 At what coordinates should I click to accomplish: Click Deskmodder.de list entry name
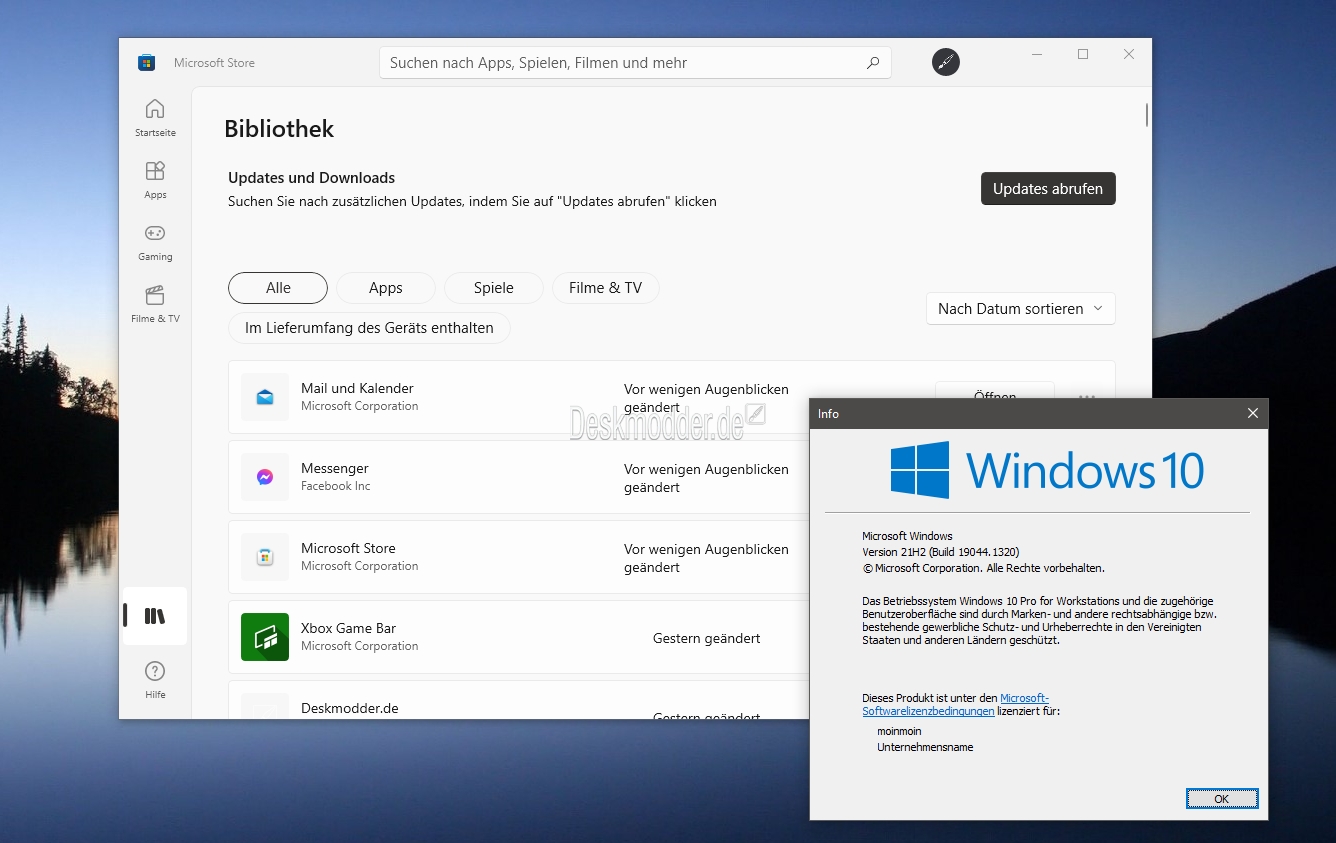tap(350, 708)
